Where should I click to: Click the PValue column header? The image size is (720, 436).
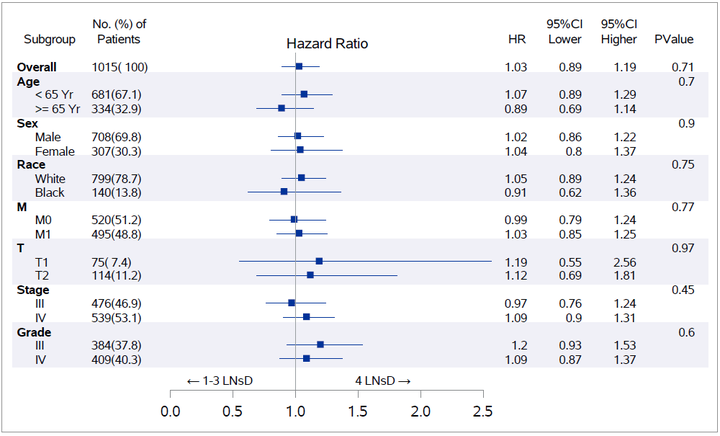pos(674,39)
